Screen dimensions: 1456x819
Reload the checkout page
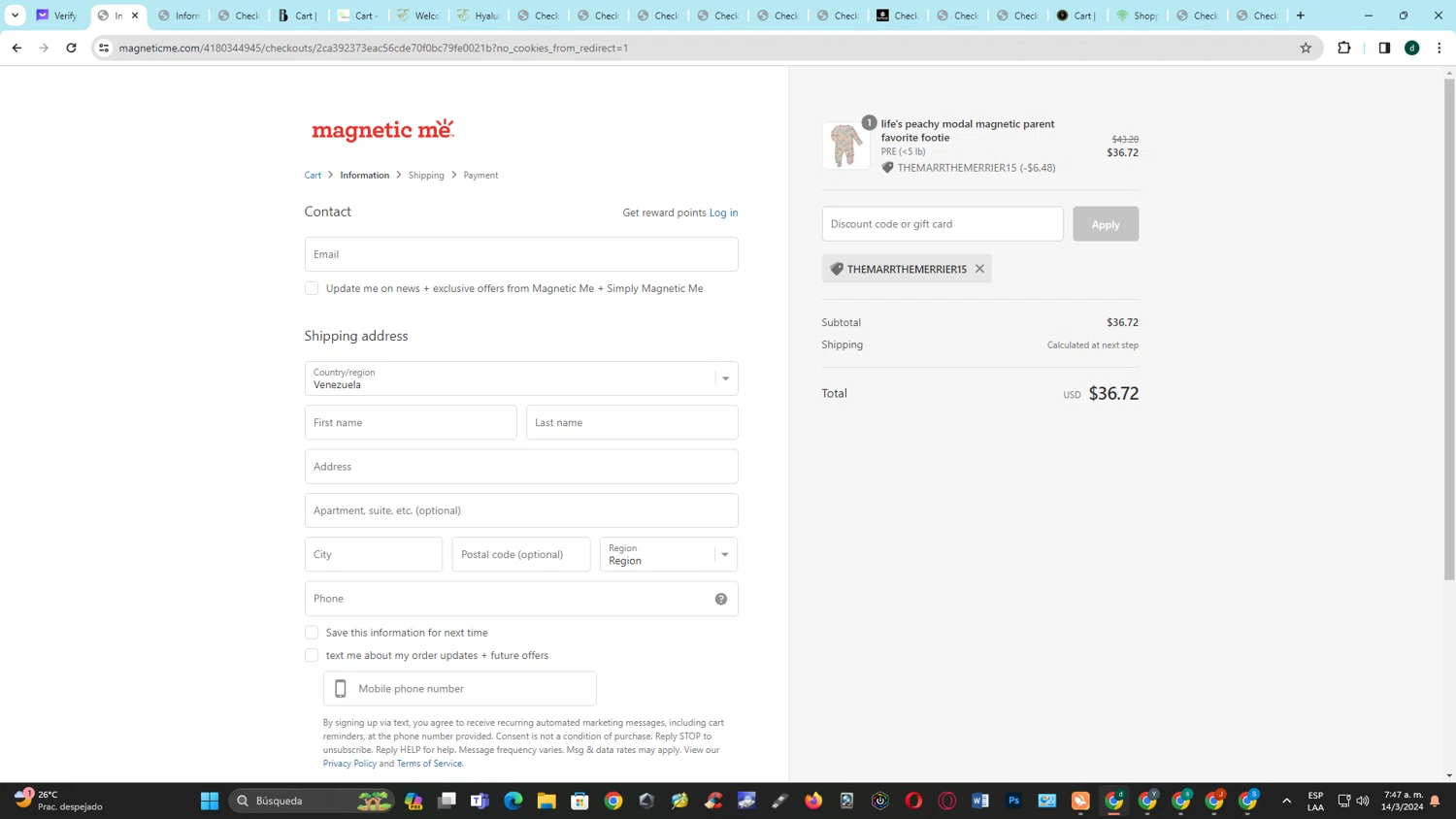[71, 48]
